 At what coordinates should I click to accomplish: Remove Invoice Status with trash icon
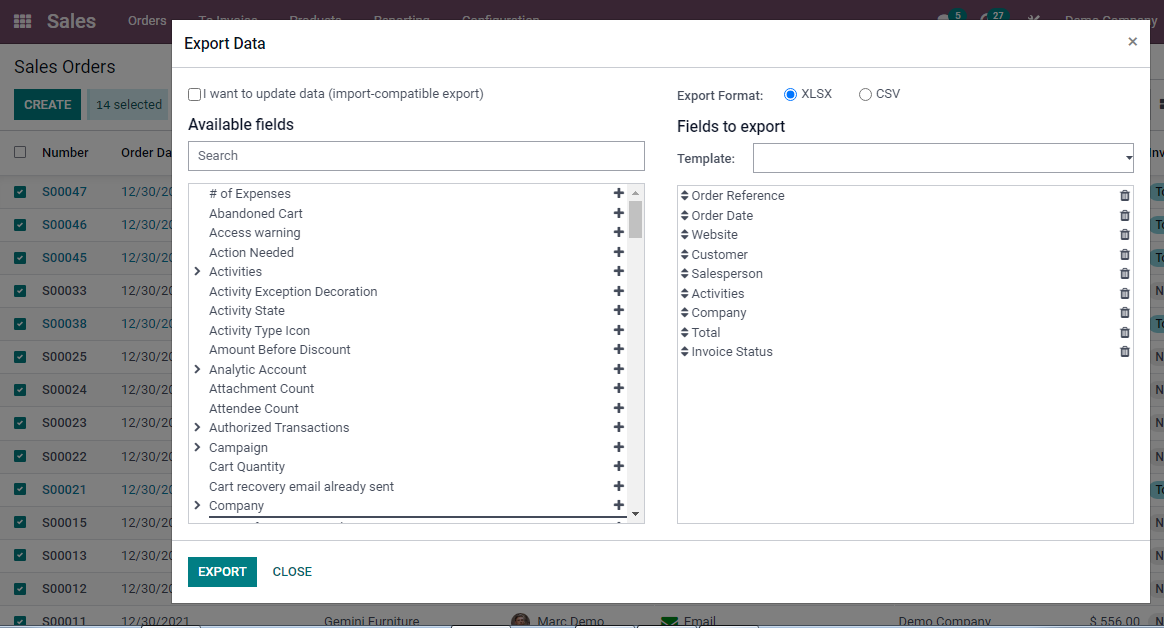click(x=1124, y=352)
